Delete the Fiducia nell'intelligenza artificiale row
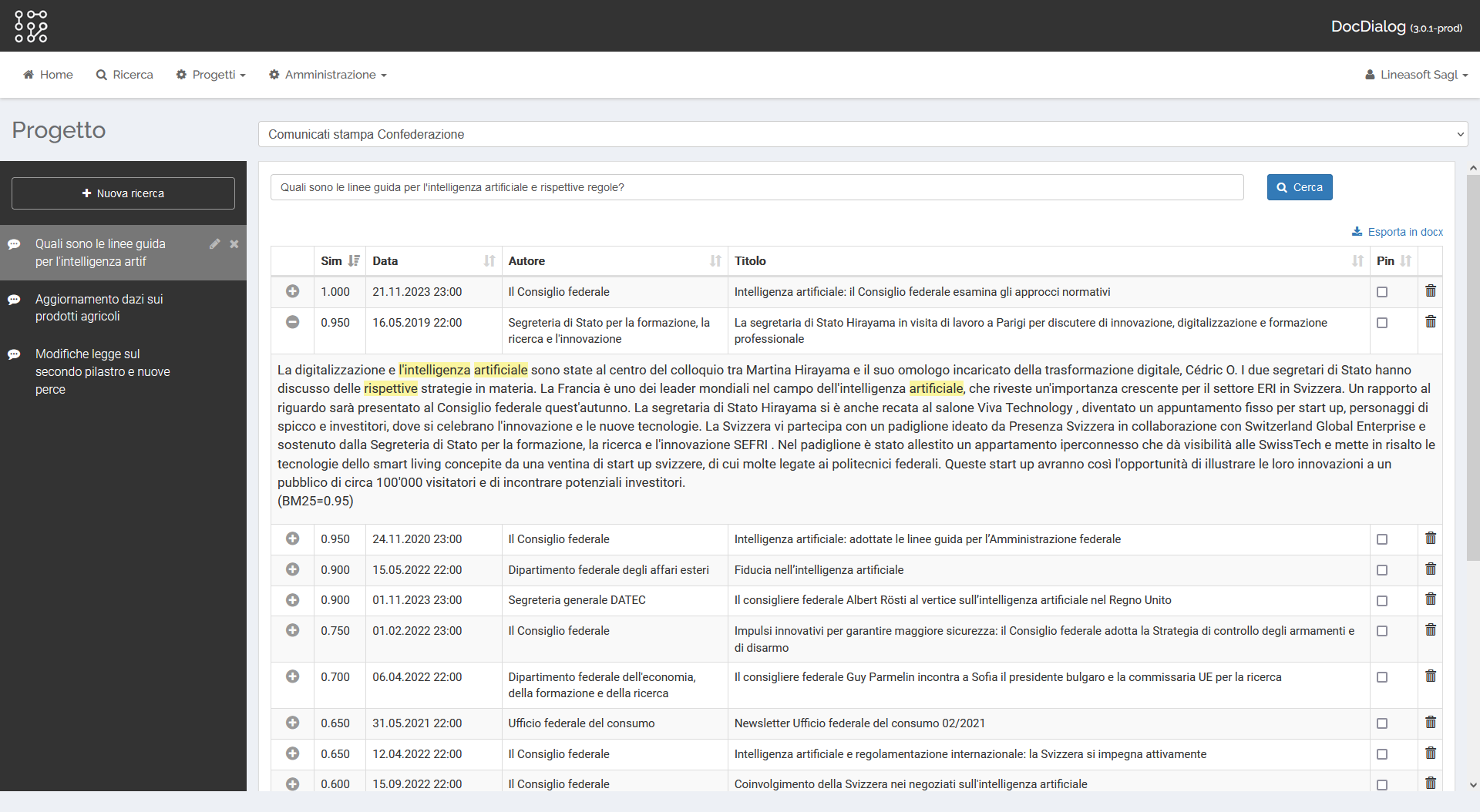 (x=1431, y=569)
